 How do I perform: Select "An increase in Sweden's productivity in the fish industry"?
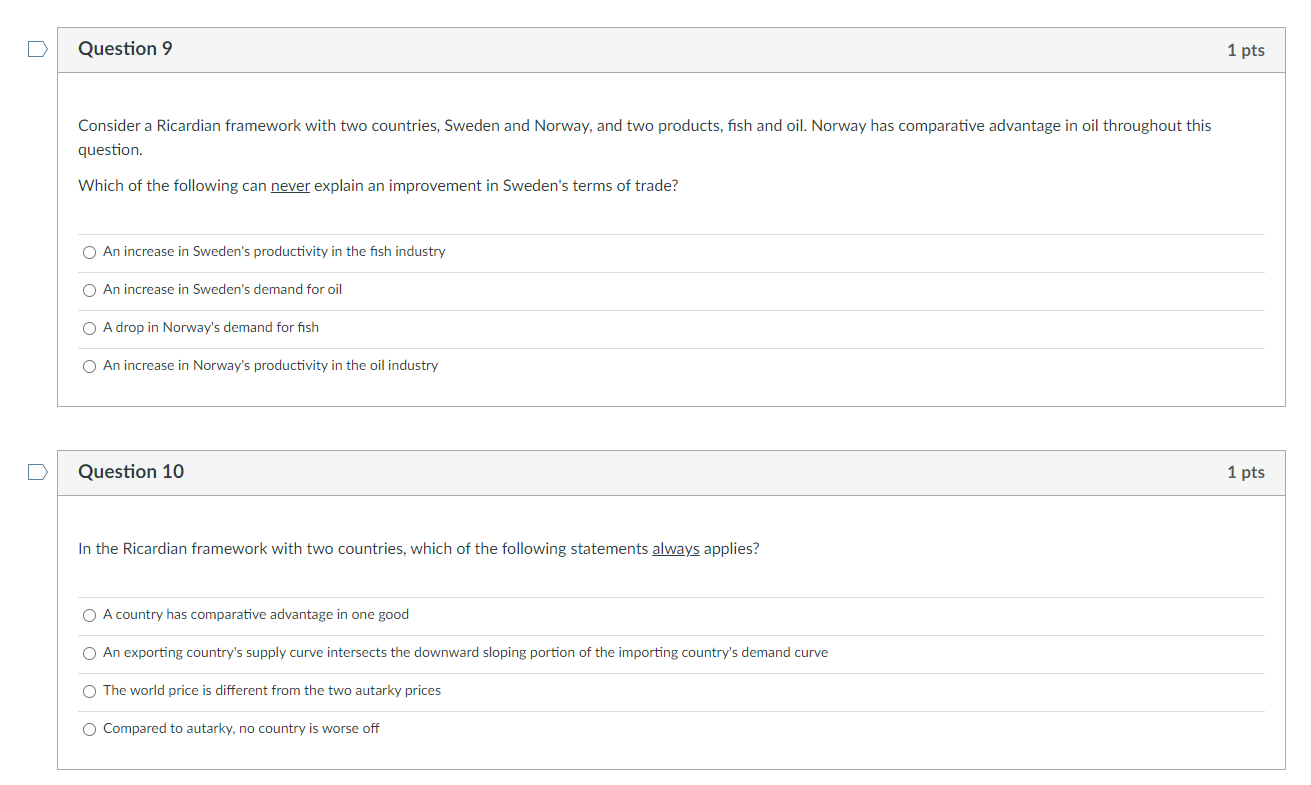tap(89, 252)
